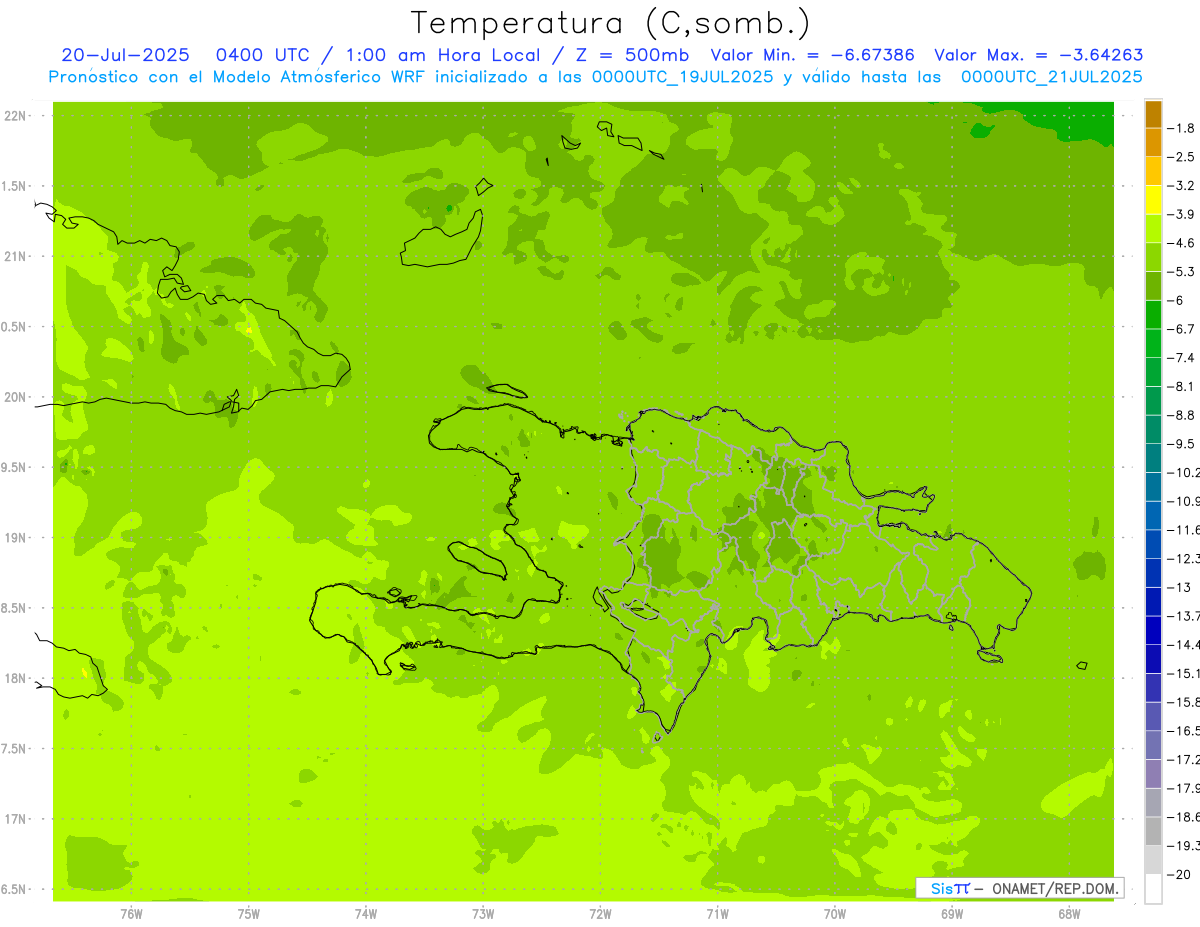
Task: Click the '70W' longitude label
Action: (x=835, y=914)
